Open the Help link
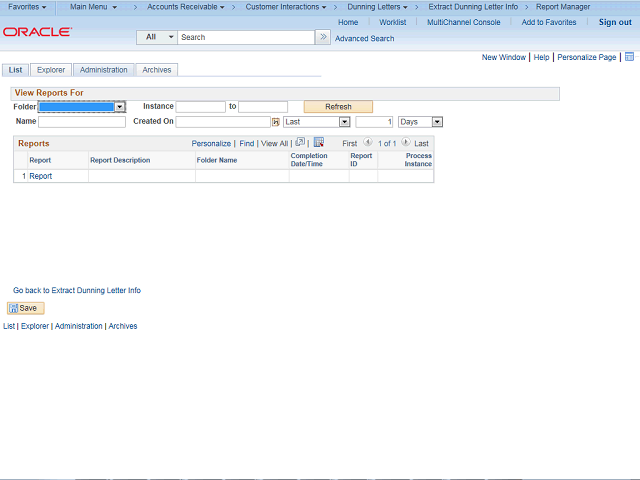 (541, 57)
